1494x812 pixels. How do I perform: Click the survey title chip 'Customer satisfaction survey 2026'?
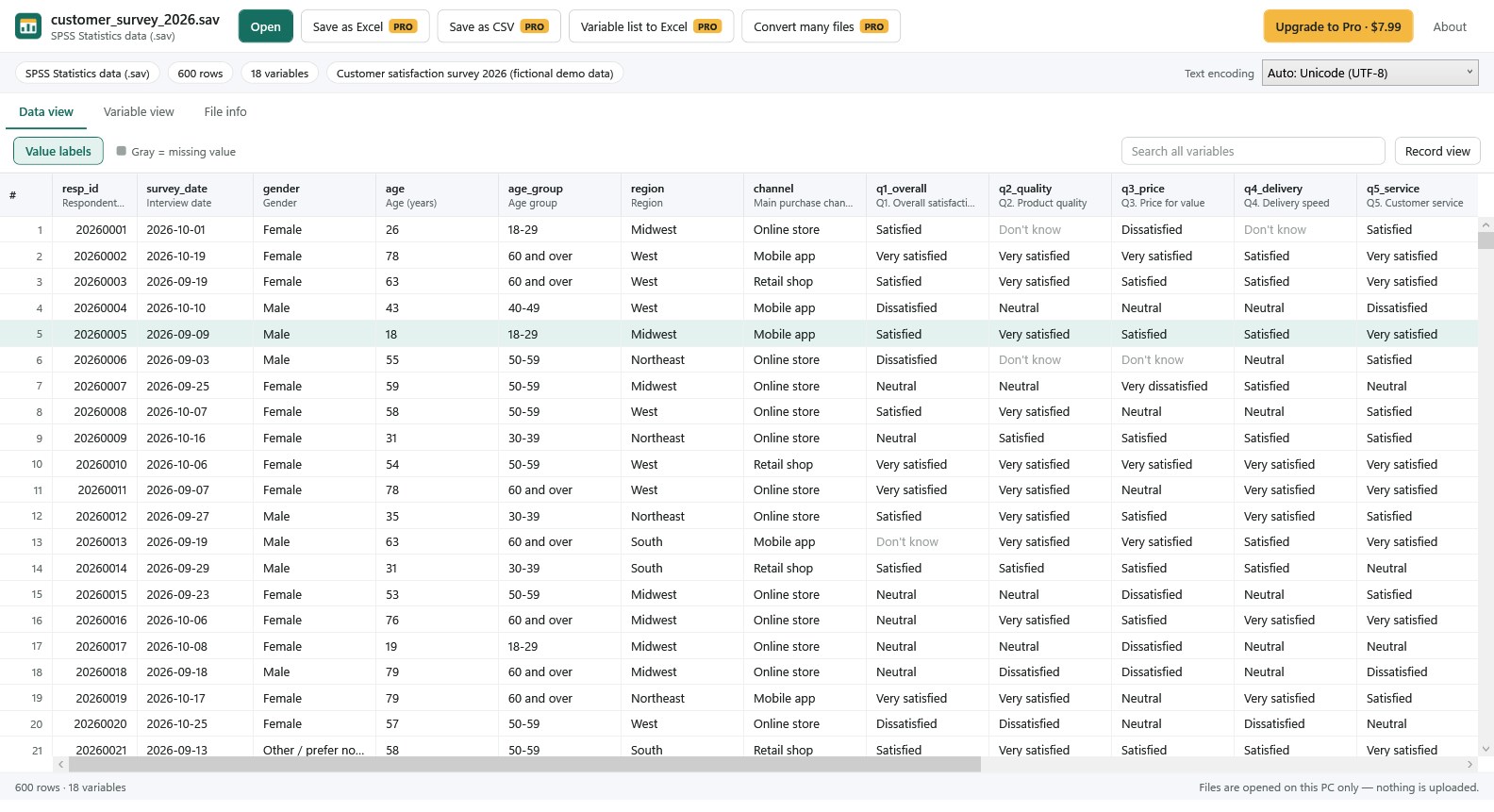[474, 74]
